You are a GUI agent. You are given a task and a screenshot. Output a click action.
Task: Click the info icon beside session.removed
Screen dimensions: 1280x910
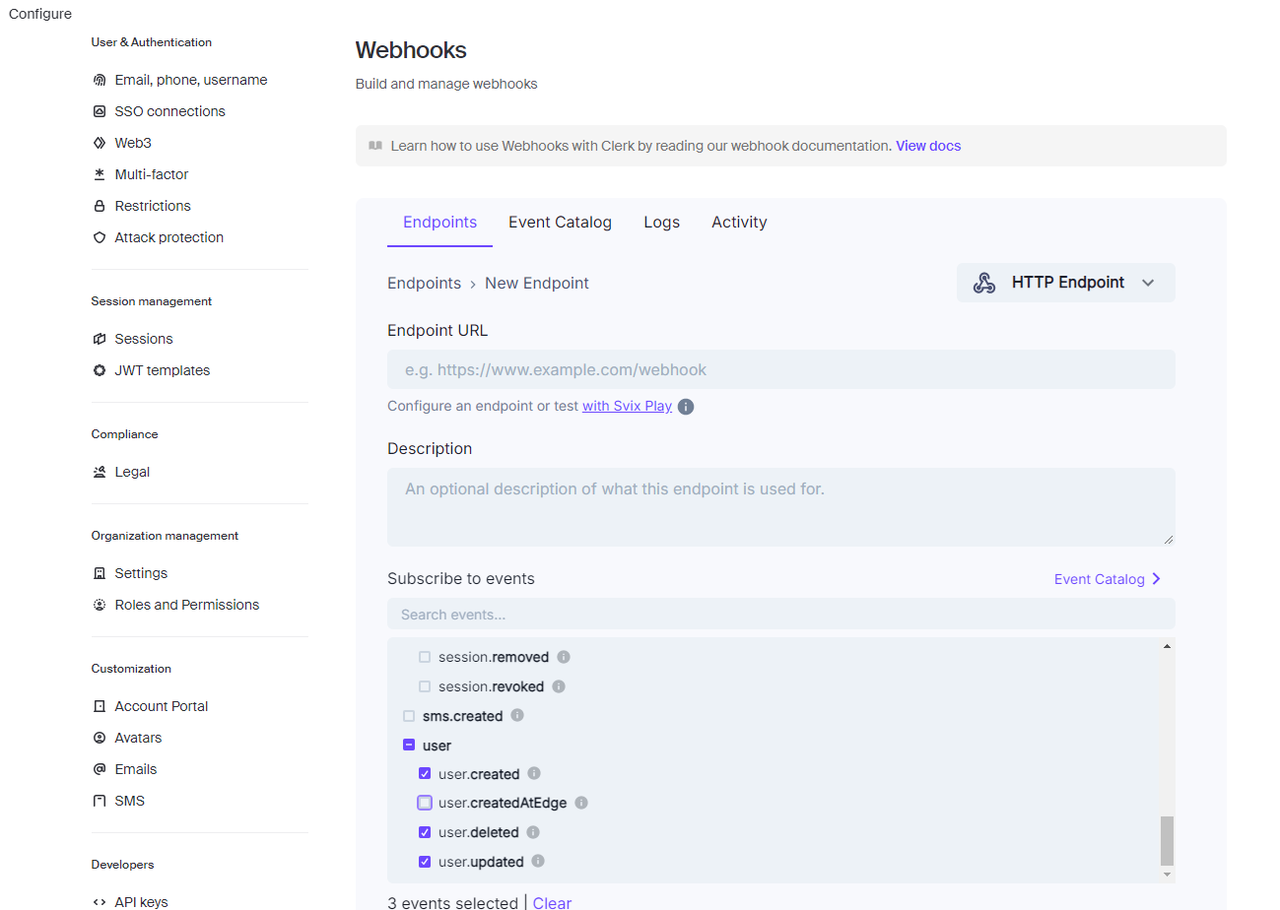563,657
